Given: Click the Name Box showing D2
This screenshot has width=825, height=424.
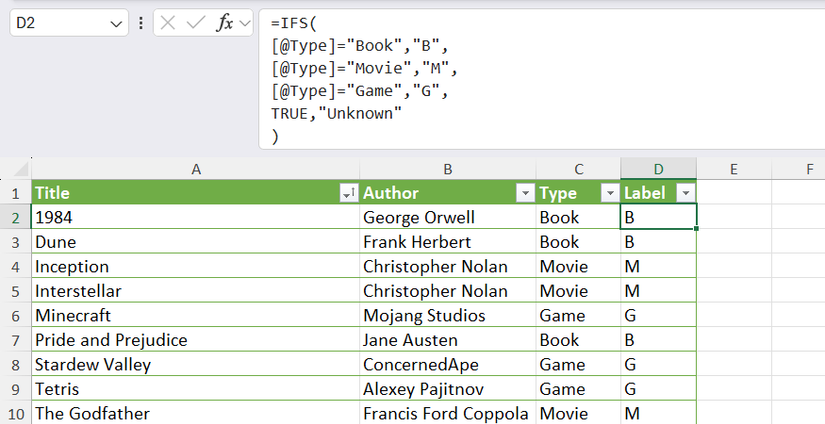Looking at the screenshot, I should click(69, 23).
